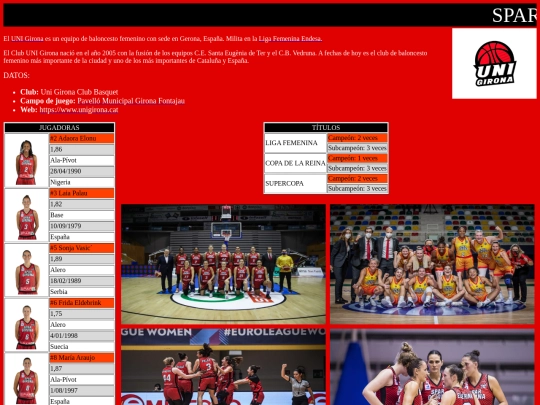The width and height of the screenshot is (540, 405).
Task: Select the '#2 Adaora Elonu' name cell
Action: pyautogui.click(x=82, y=138)
